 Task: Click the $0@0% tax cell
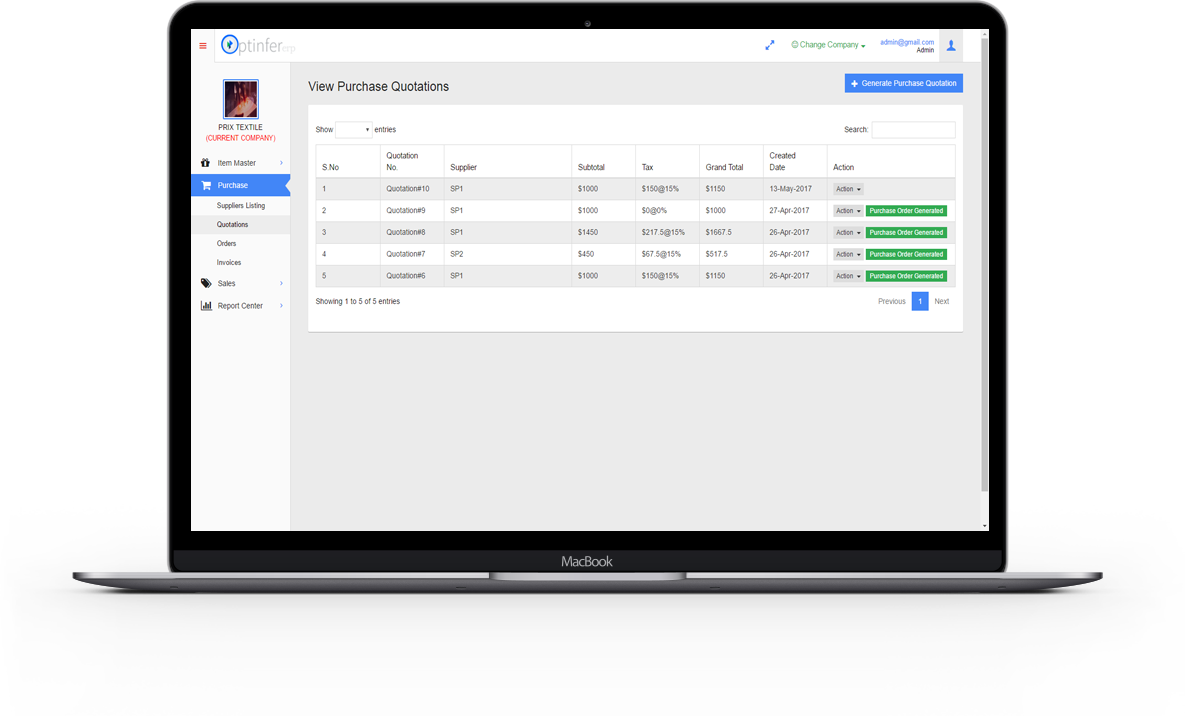click(667, 211)
